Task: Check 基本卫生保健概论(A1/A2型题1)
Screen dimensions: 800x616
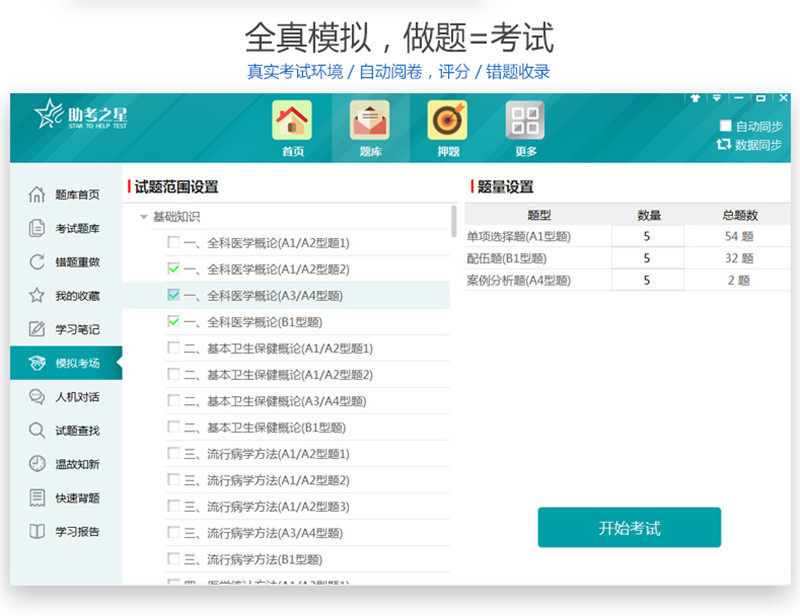Action: coord(173,348)
